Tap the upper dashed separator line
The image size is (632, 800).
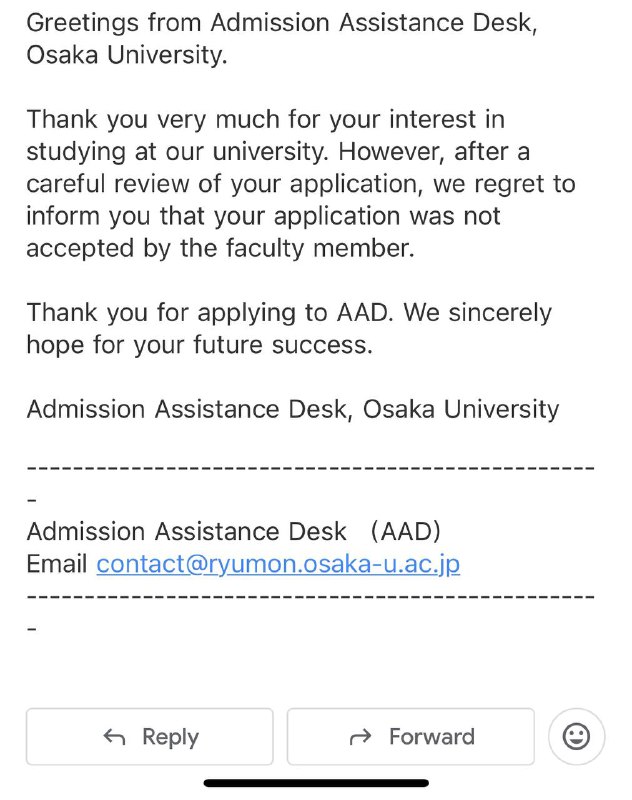pyautogui.click(x=310, y=467)
